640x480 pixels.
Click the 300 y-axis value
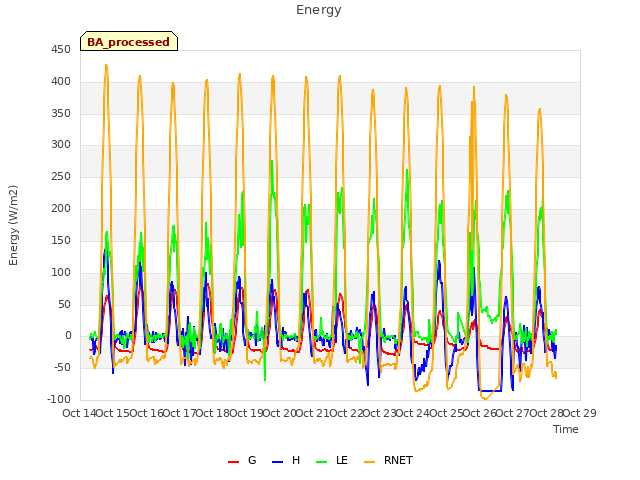pyautogui.click(x=61, y=144)
